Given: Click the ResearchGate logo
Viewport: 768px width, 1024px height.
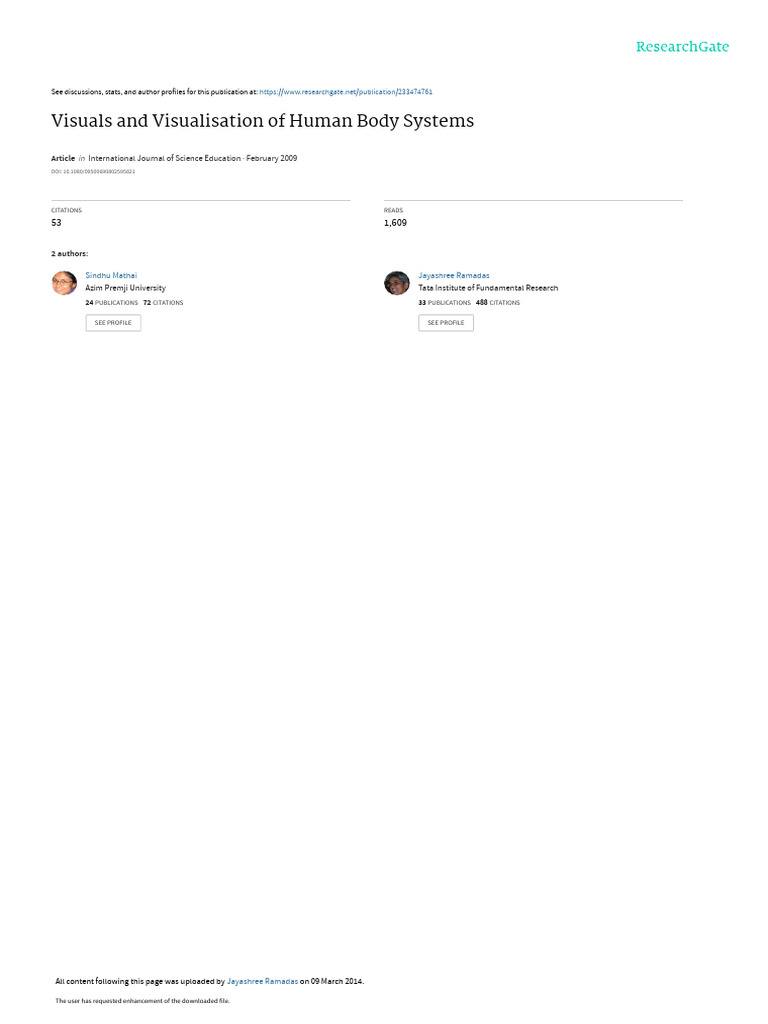Looking at the screenshot, I should (x=682, y=46).
